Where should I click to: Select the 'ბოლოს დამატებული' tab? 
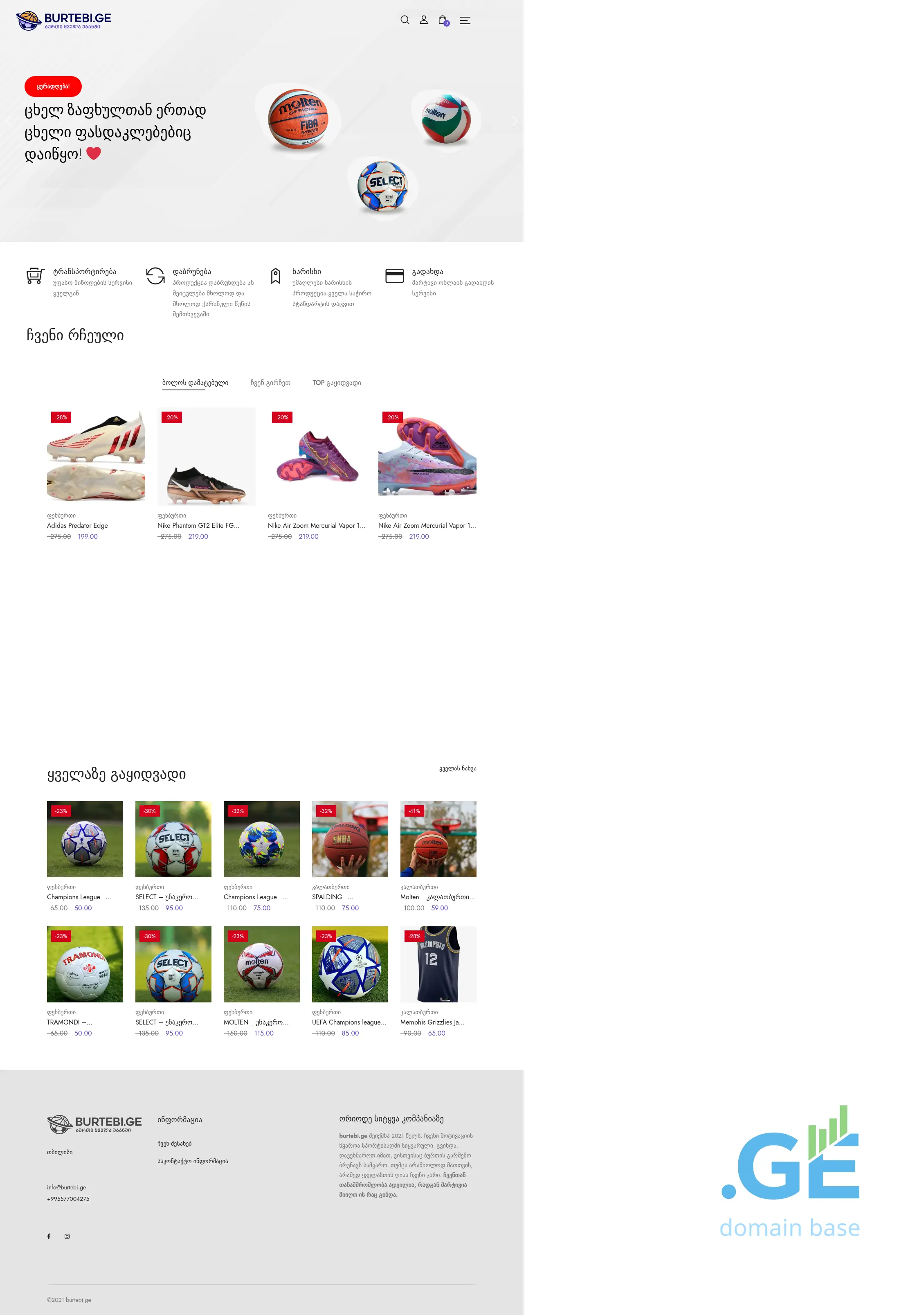[x=195, y=383]
